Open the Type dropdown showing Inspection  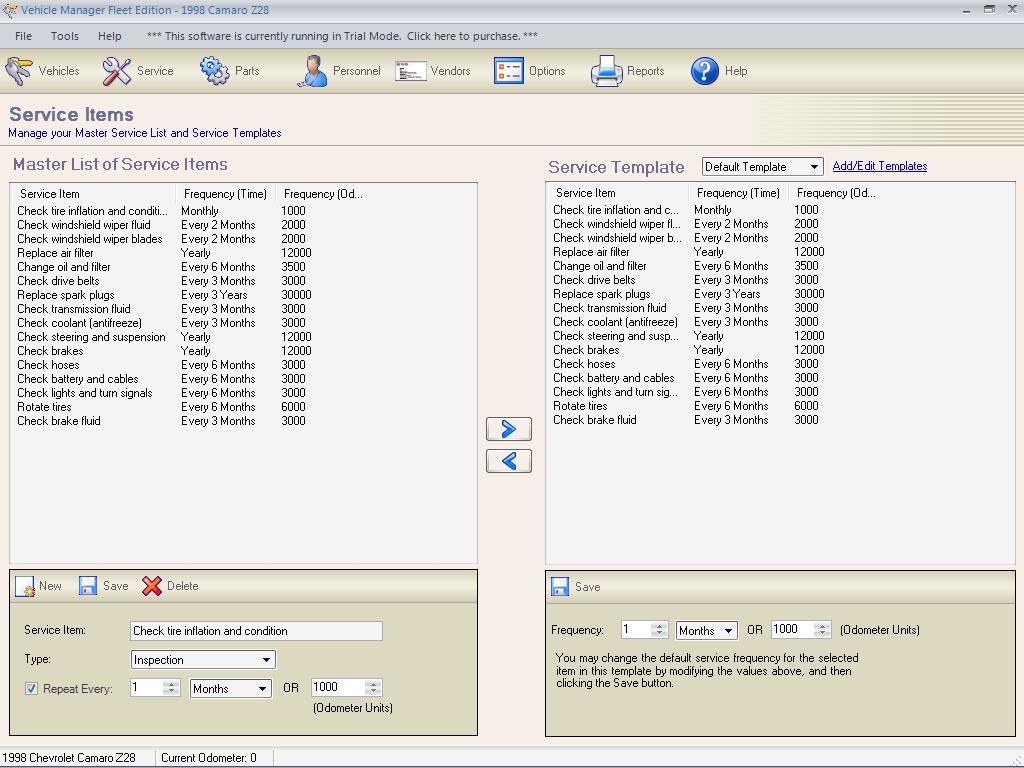(267, 659)
